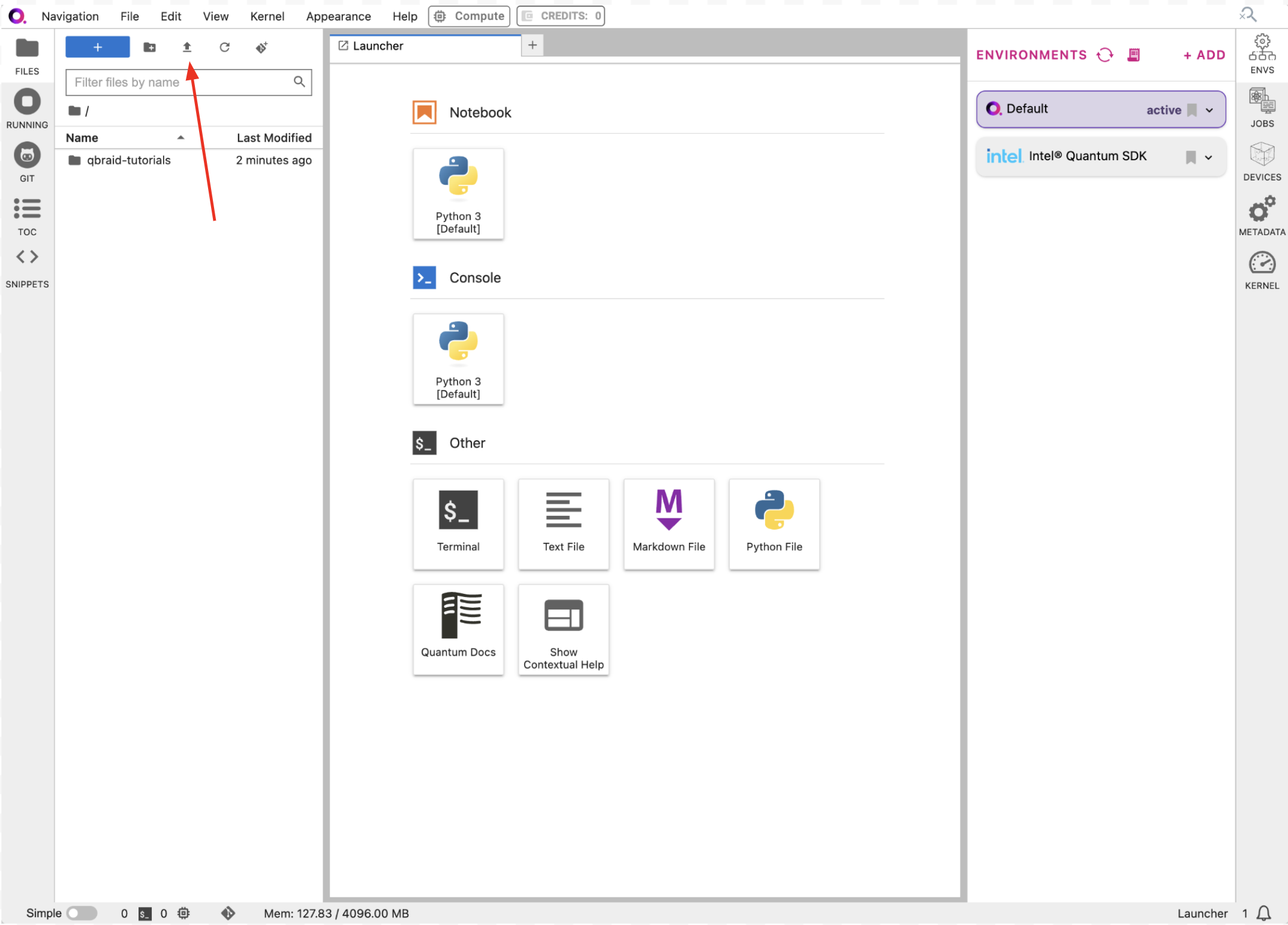Show the TOC table of contents panel

(x=27, y=217)
